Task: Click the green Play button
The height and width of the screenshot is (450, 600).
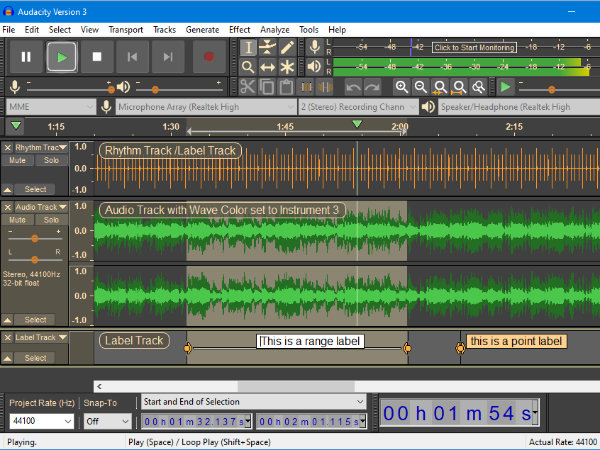Action: point(62,57)
